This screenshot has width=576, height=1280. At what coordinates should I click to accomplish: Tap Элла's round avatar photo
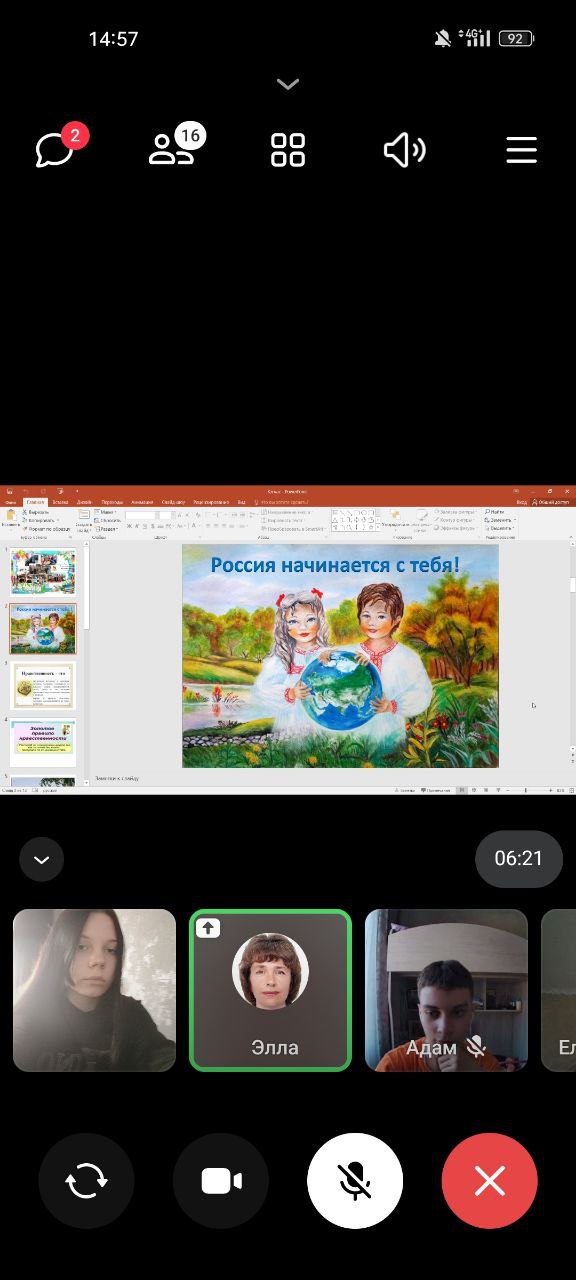click(270, 970)
